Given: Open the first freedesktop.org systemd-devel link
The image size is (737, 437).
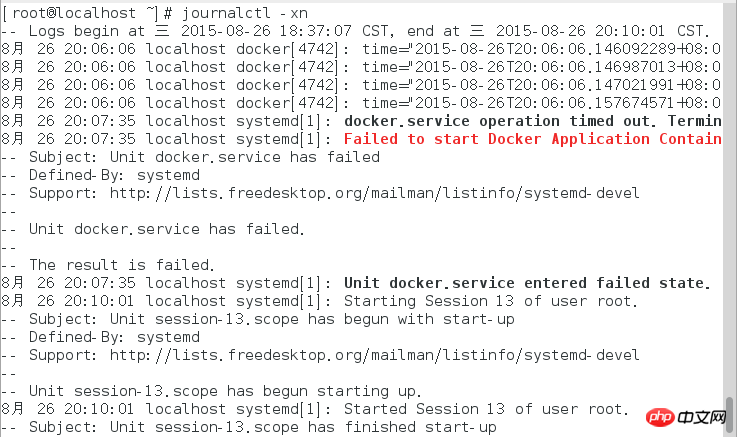Looking at the screenshot, I should 374,193.
